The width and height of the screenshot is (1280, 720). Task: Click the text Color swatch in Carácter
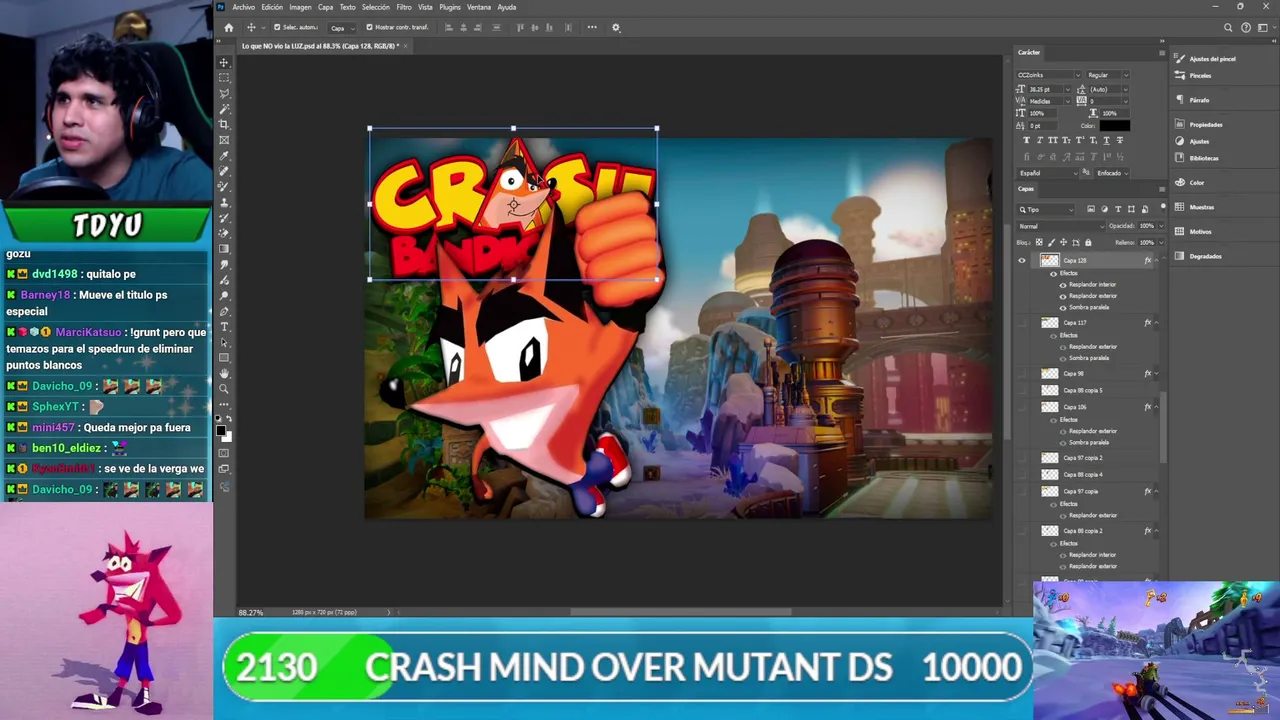[1115, 126]
